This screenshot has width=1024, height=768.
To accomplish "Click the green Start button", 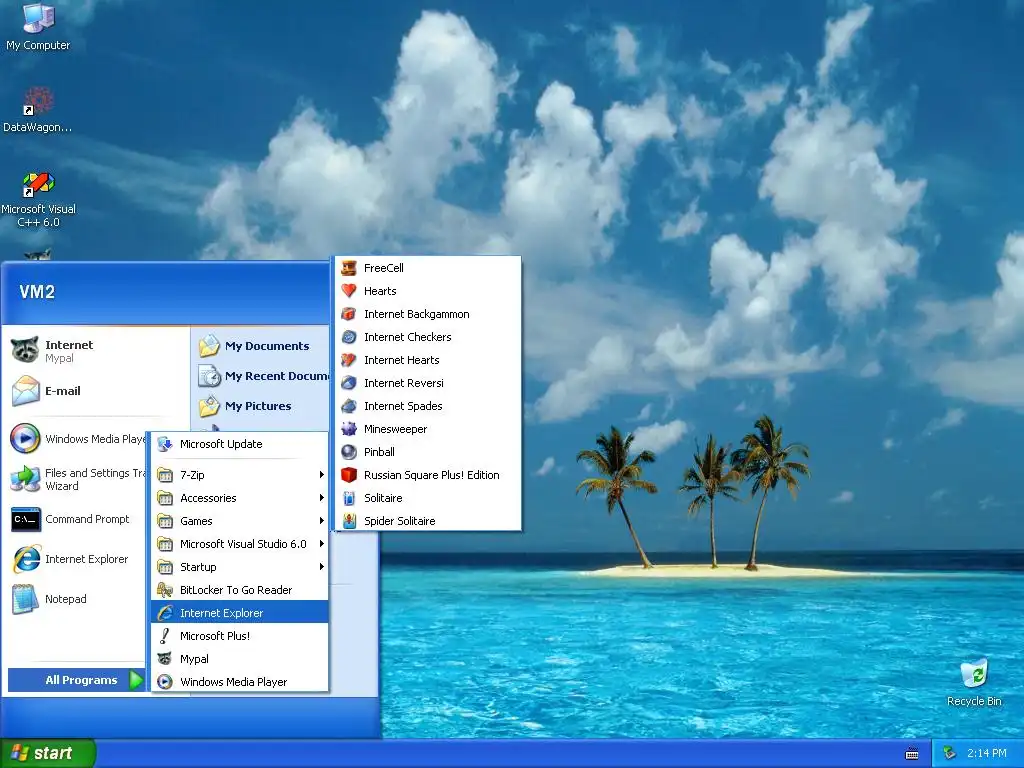I will (47, 753).
